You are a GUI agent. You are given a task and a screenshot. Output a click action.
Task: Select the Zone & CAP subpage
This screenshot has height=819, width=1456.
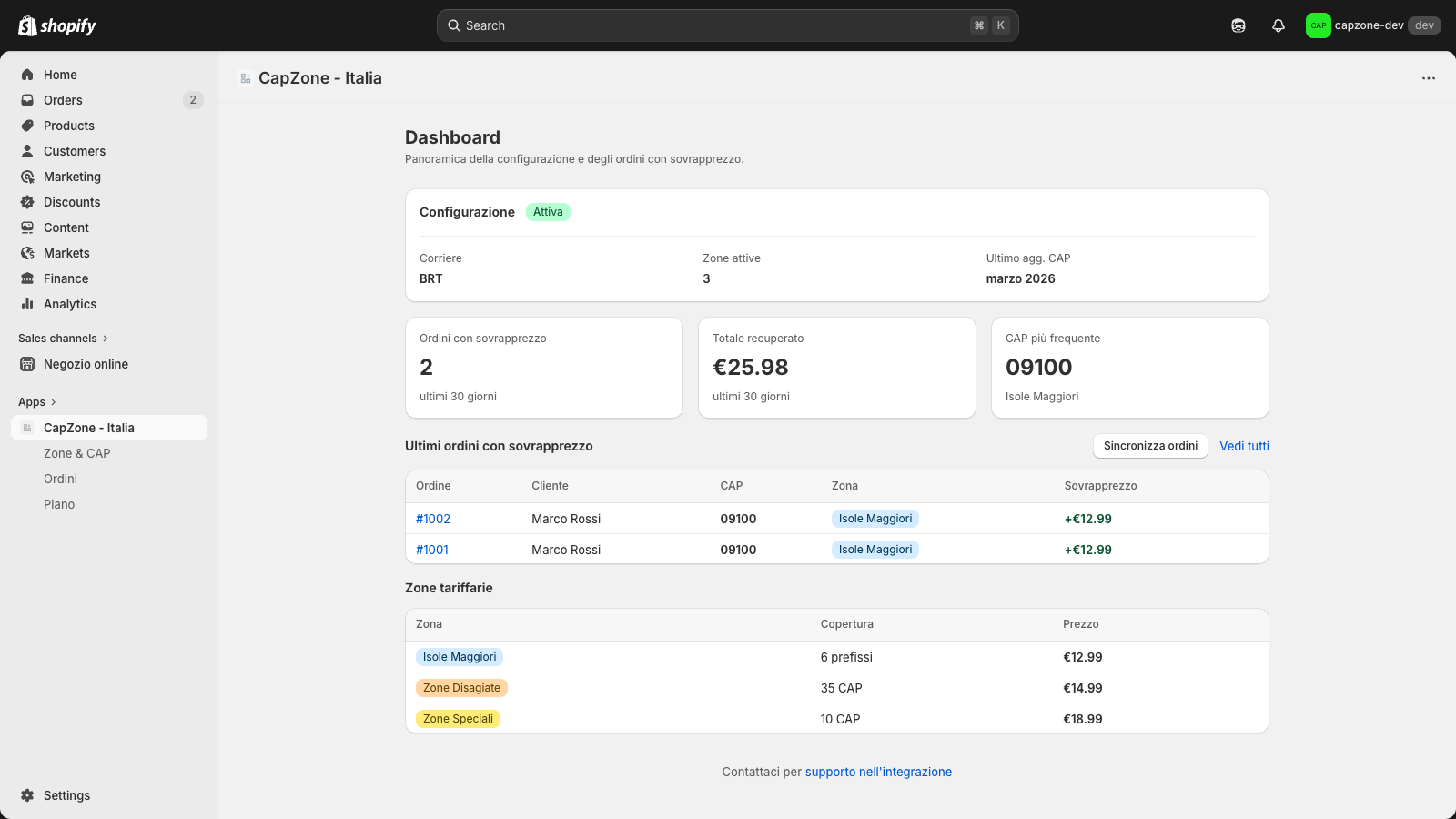coord(77,453)
